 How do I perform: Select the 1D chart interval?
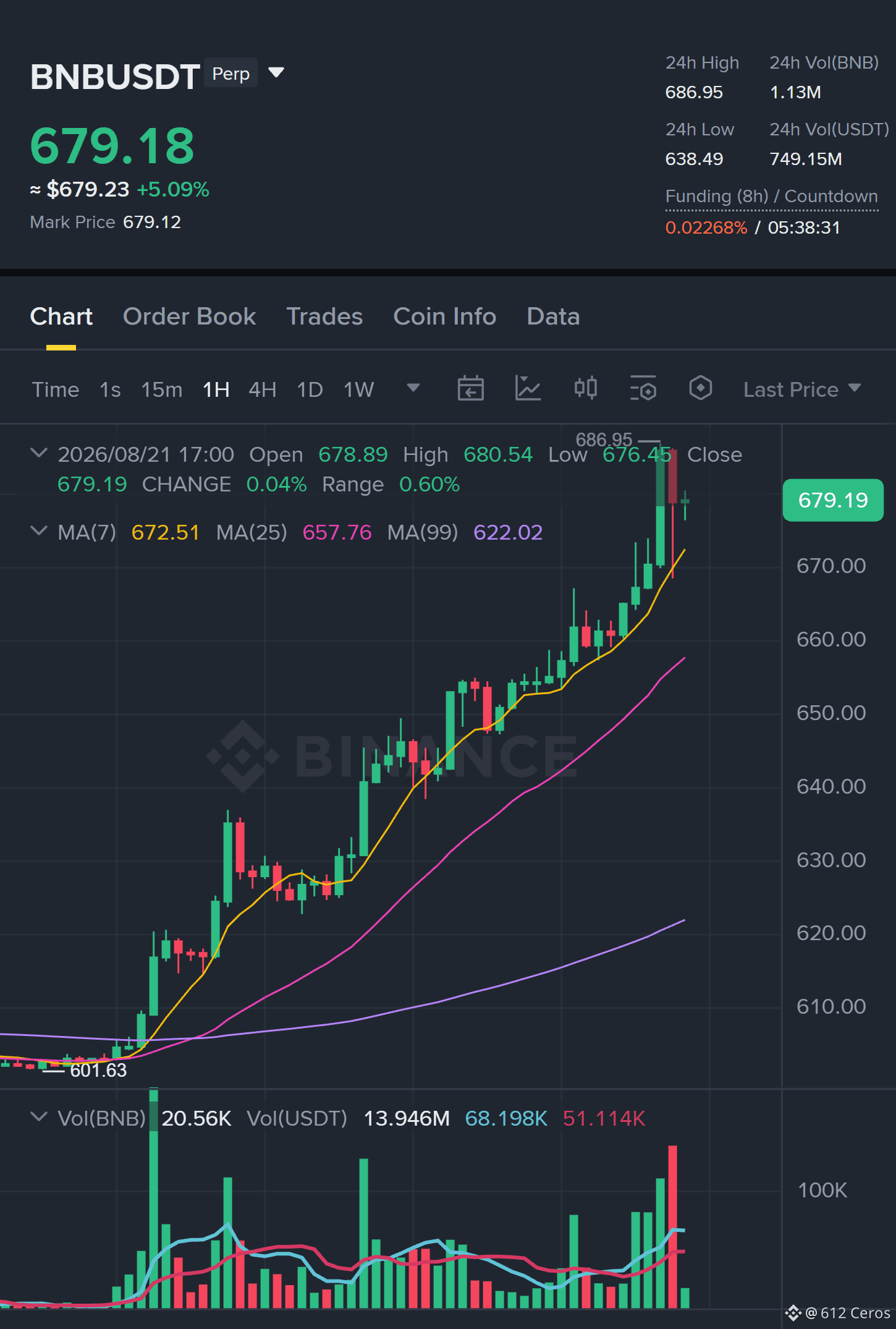click(x=310, y=389)
